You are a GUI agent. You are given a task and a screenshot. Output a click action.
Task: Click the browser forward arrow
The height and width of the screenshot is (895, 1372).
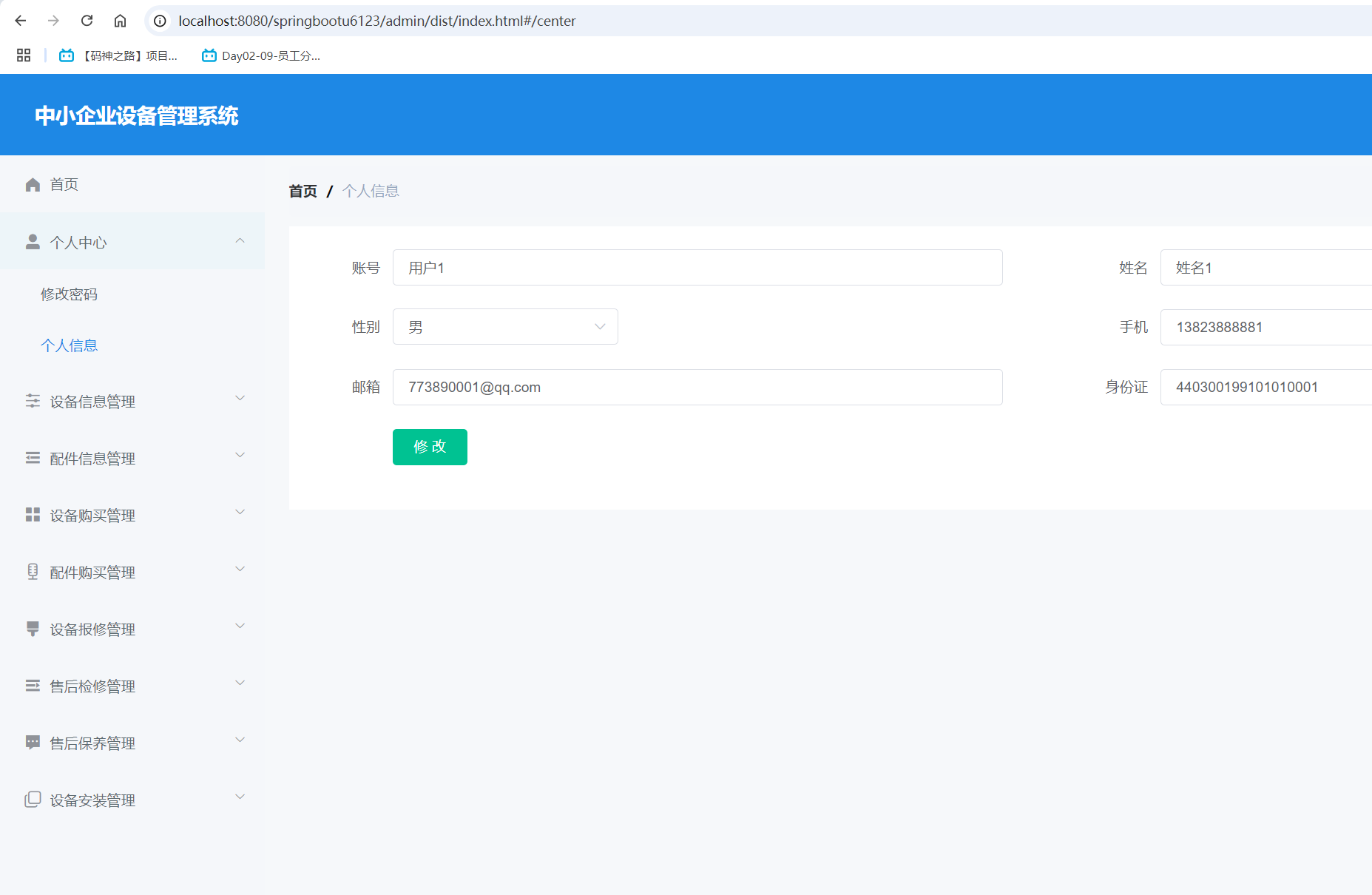53,21
